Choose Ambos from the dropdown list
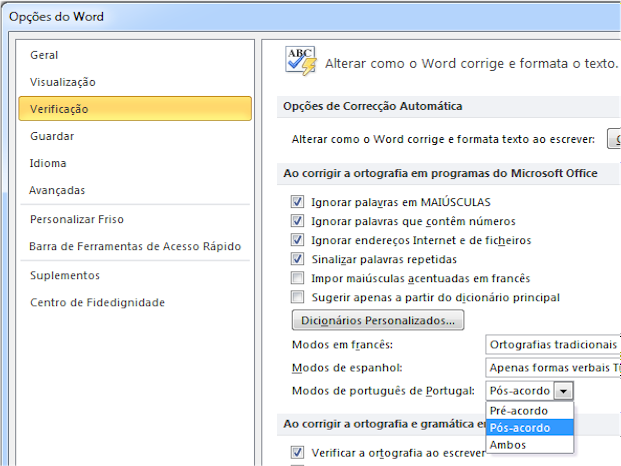This screenshot has height=466, width=621. click(530, 445)
